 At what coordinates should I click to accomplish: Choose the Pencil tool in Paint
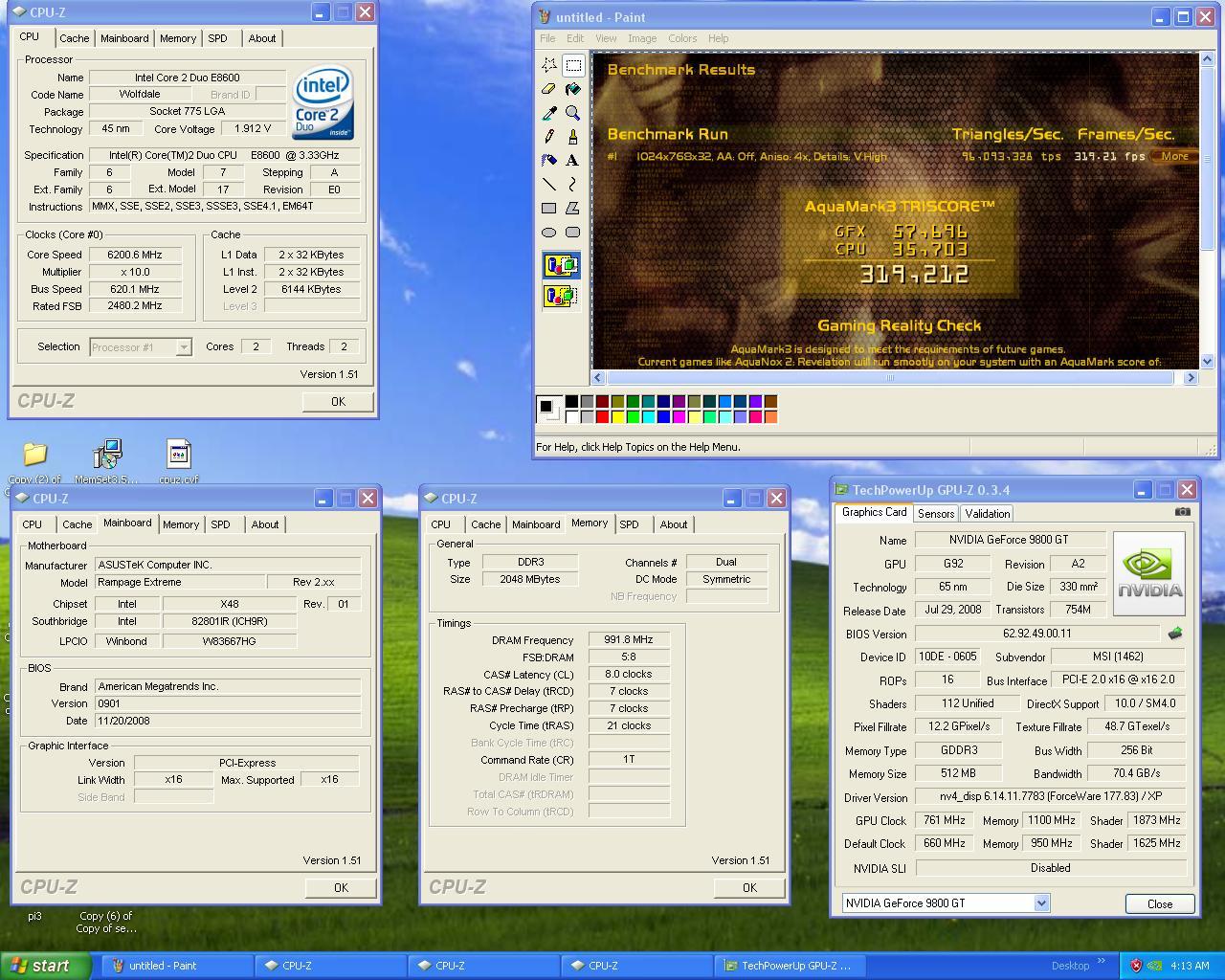point(549,137)
